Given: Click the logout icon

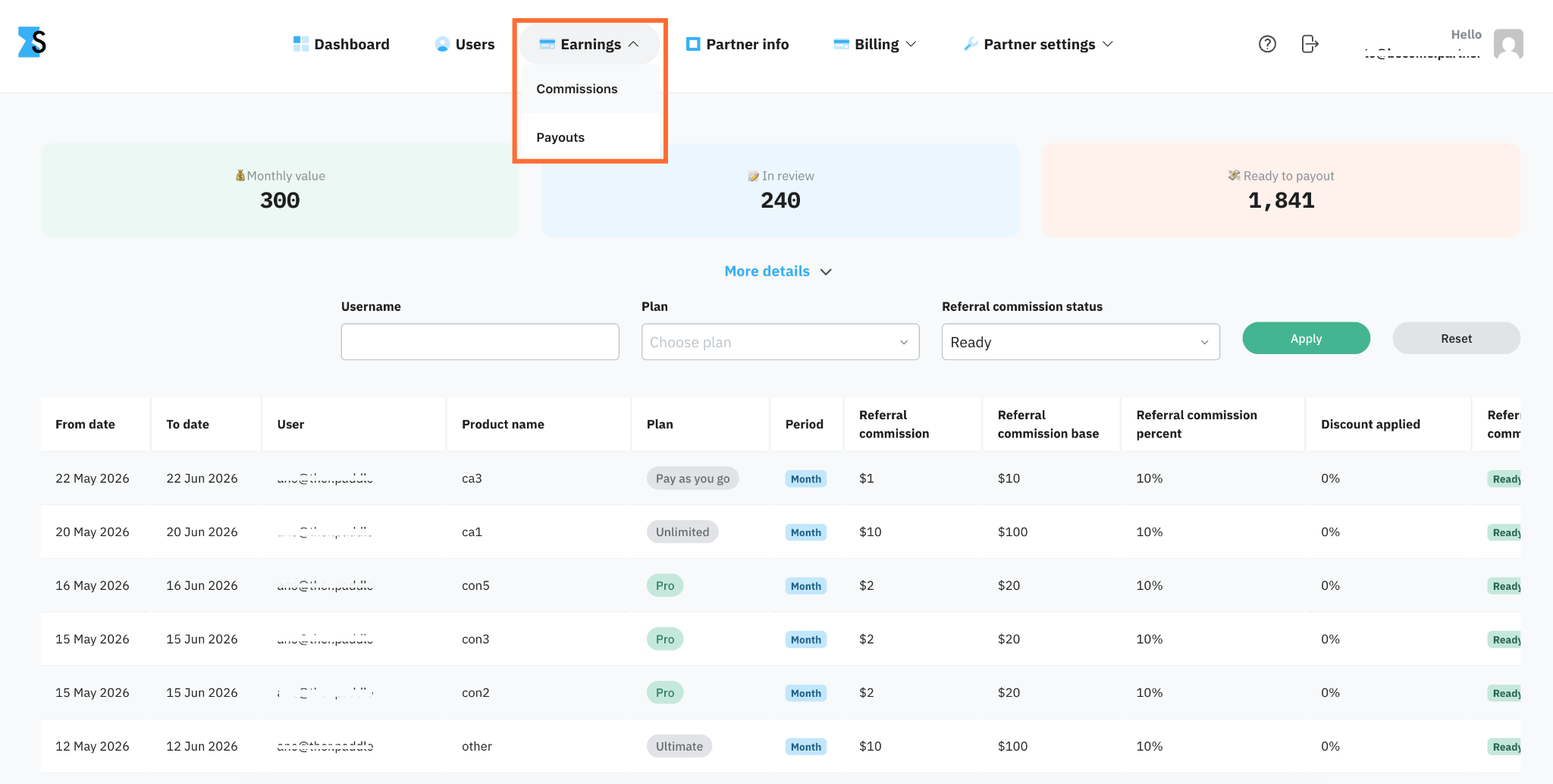Looking at the screenshot, I should click(x=1310, y=44).
